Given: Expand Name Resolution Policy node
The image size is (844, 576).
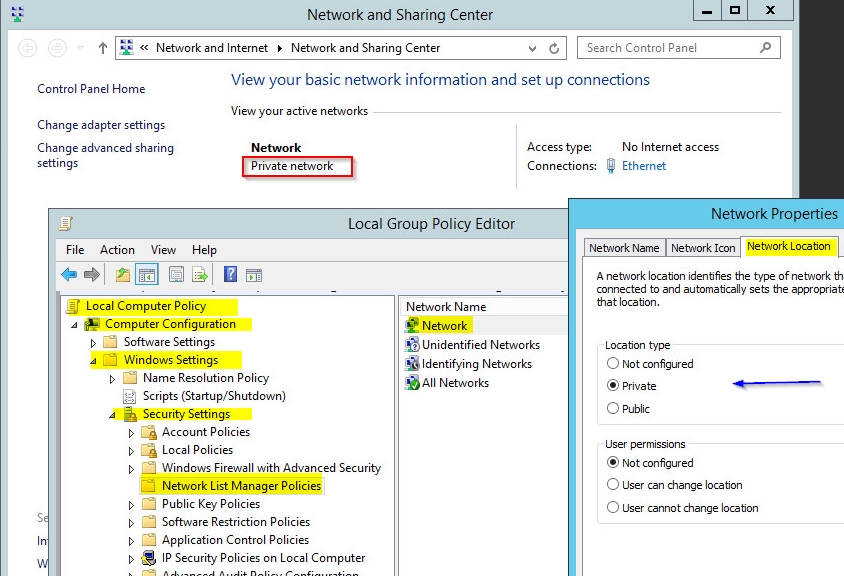Looking at the screenshot, I should [112, 379].
